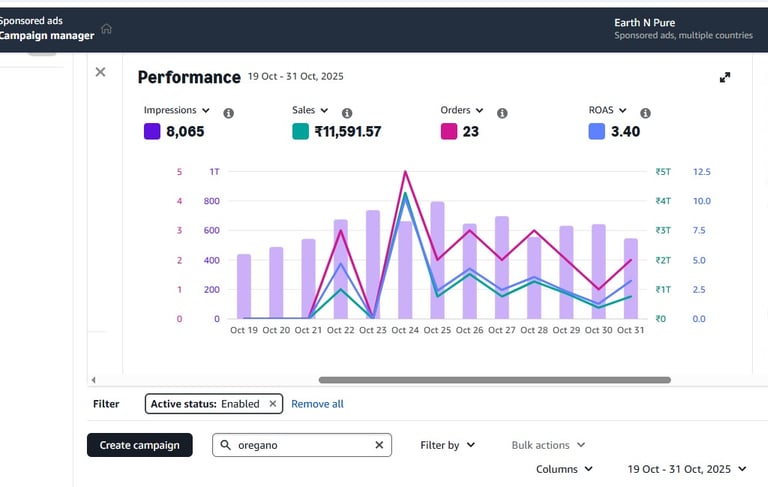Show info tooltip for Orders metric
Image resolution: width=768 pixels, height=487 pixels.
[x=502, y=113]
